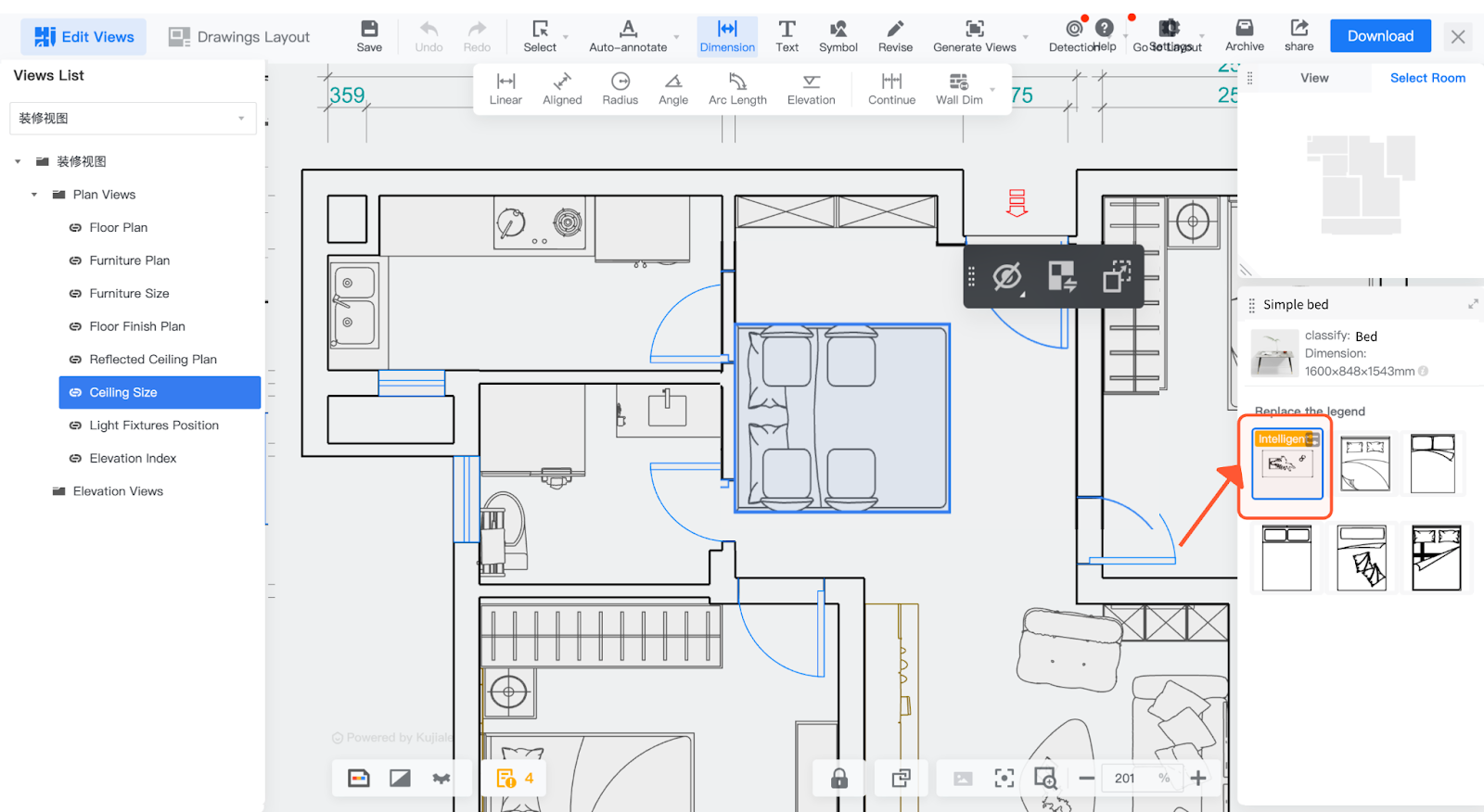Image resolution: width=1484 pixels, height=812 pixels.
Task: Click the Elevation dimension tool
Action: click(x=811, y=89)
